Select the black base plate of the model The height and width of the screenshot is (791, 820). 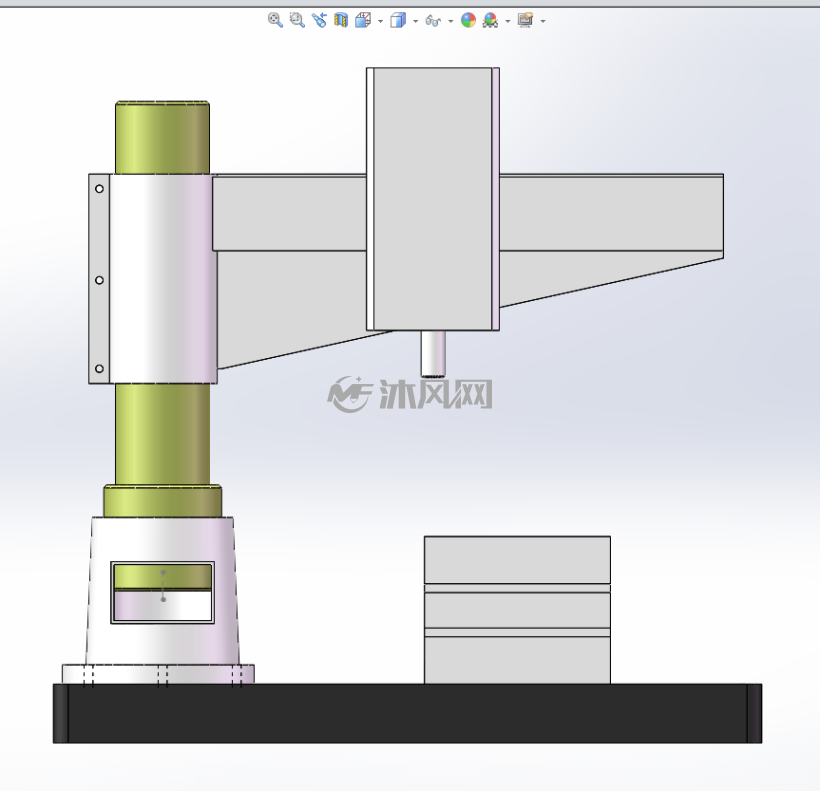click(x=407, y=713)
